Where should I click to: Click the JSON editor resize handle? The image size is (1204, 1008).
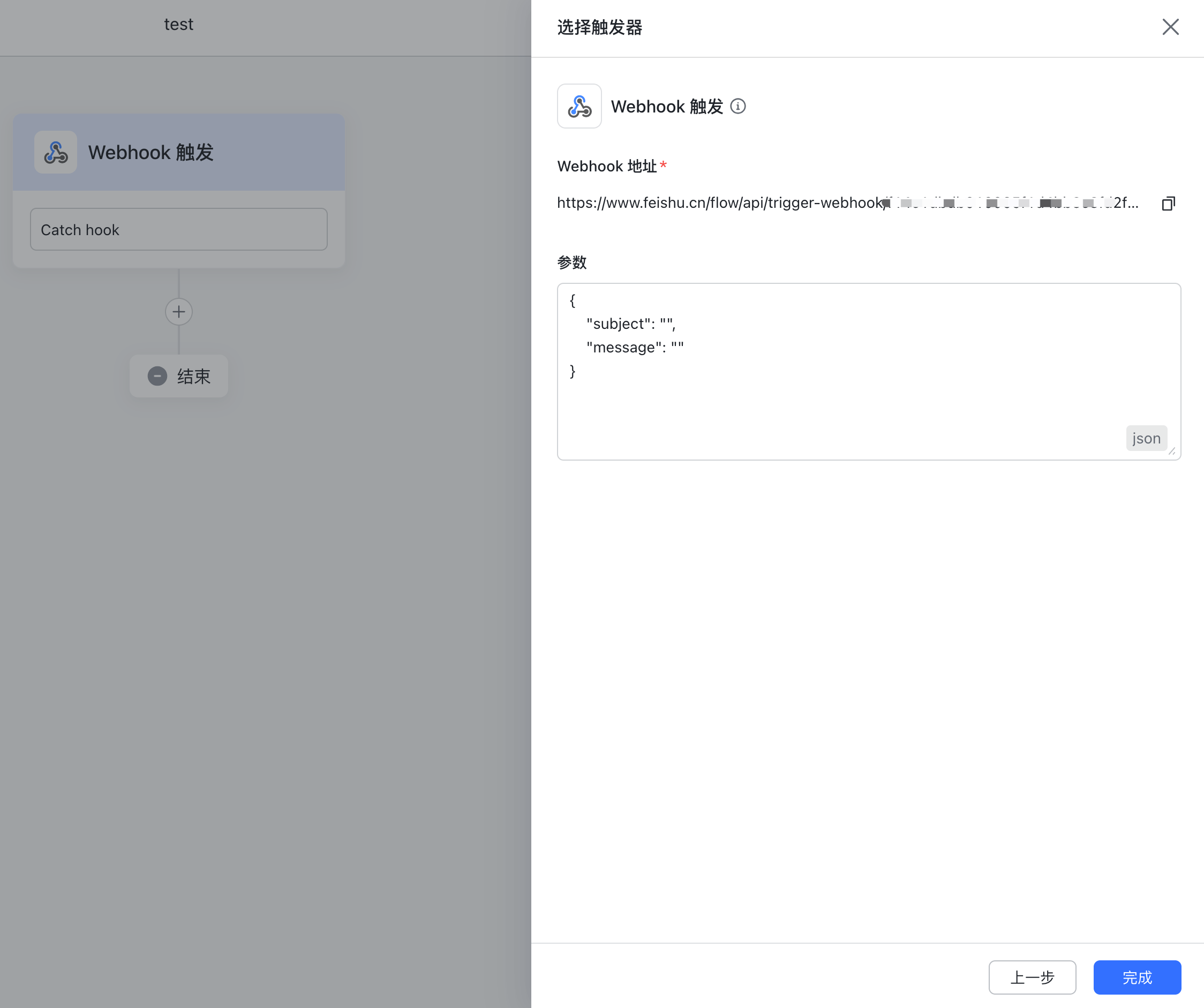pyautogui.click(x=1172, y=450)
